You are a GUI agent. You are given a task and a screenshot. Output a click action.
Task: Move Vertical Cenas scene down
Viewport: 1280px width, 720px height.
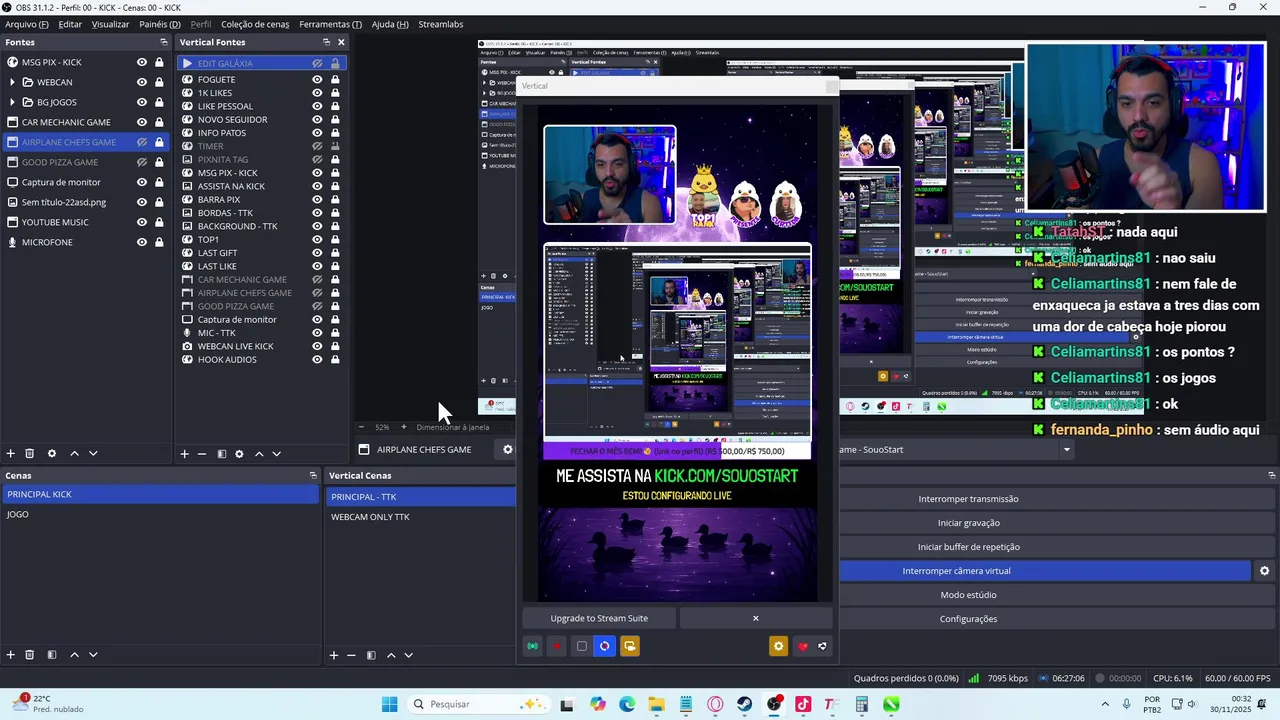point(408,655)
